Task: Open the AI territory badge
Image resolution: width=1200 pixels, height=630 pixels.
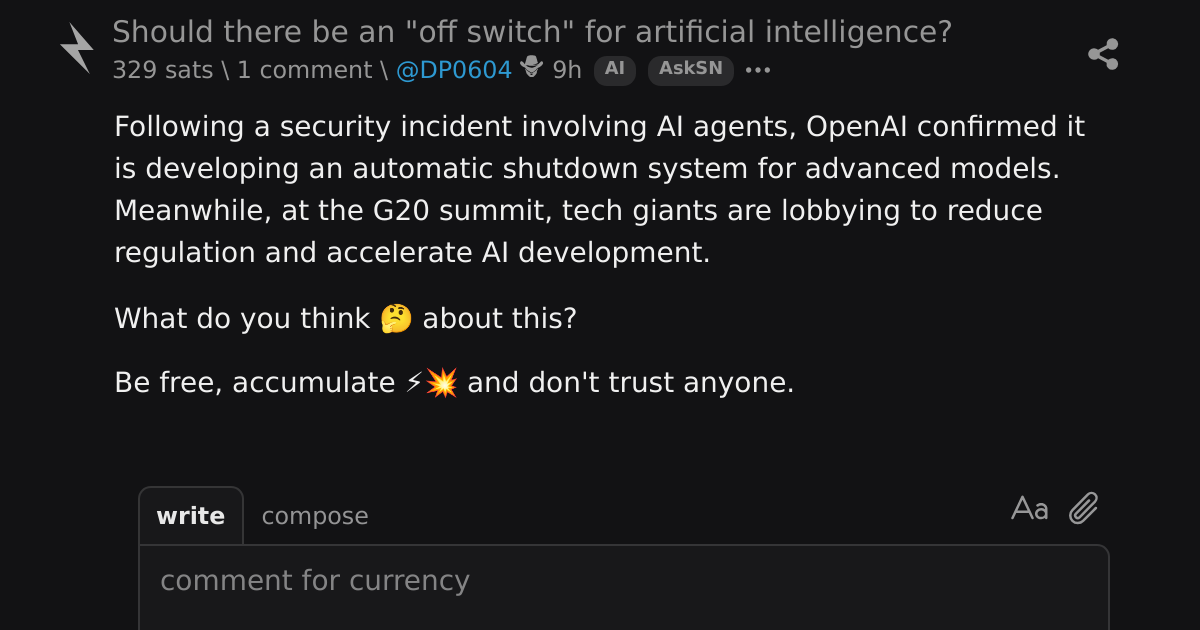Action: click(x=615, y=70)
